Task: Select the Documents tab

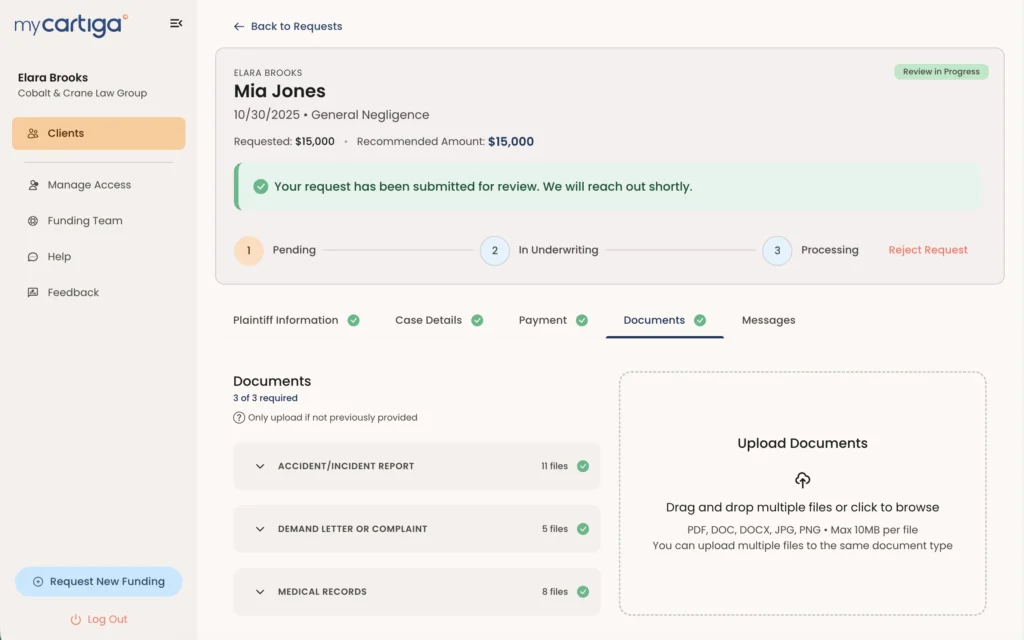Action: point(664,320)
